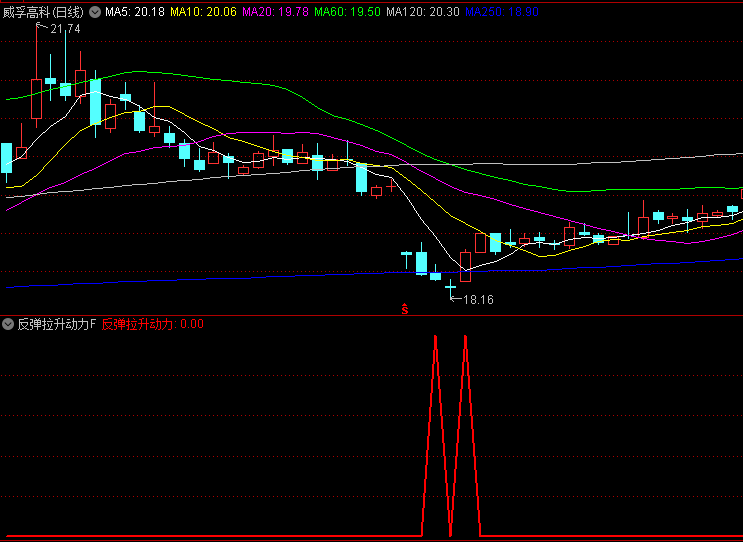This screenshot has width=743, height=542.
Task: Select the MA5: 20.18 indicator label
Action: point(135,13)
